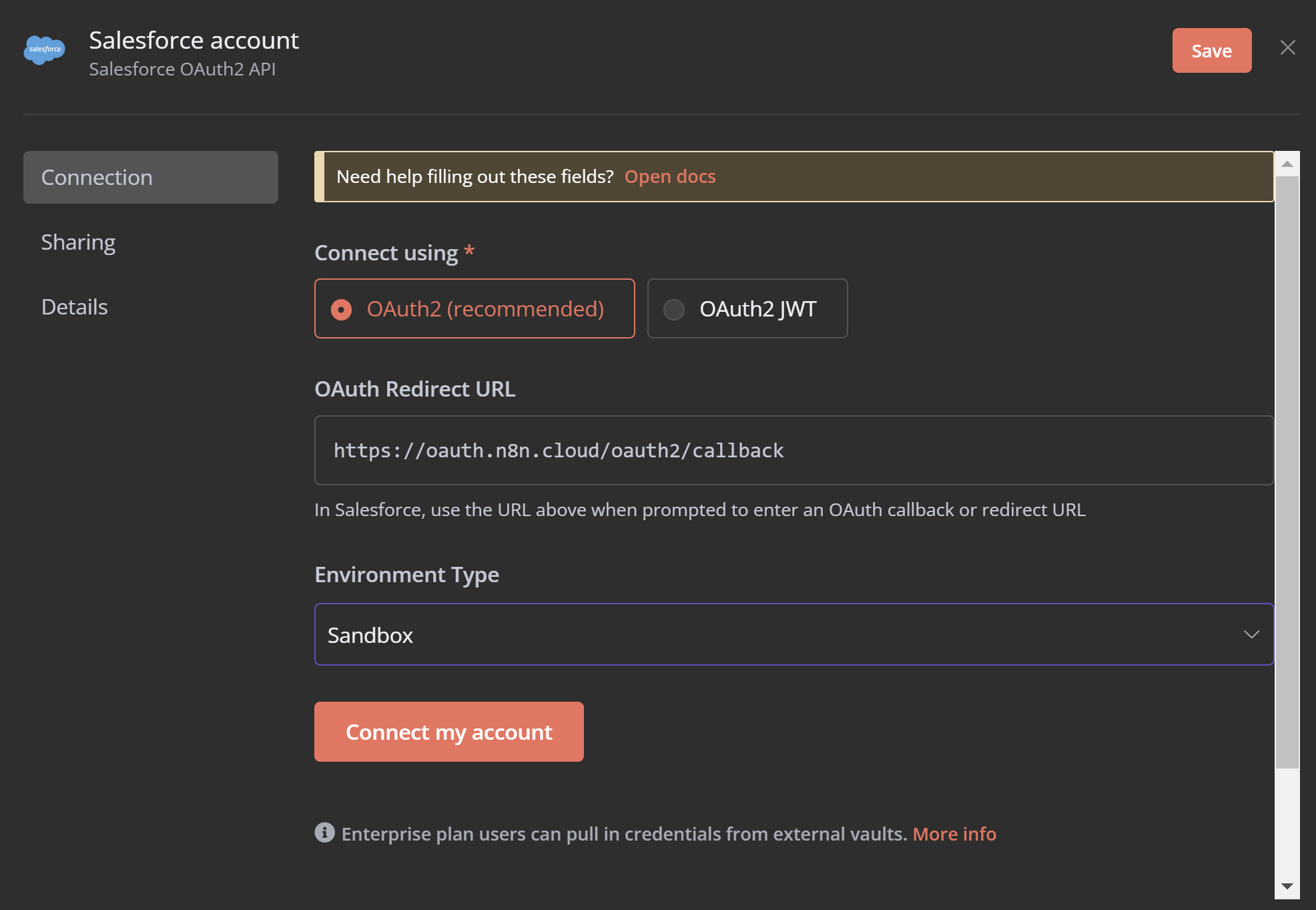Viewport: 1316px width, 910px height.
Task: Click the OAuth2 JWT option label
Action: pyautogui.click(x=757, y=309)
